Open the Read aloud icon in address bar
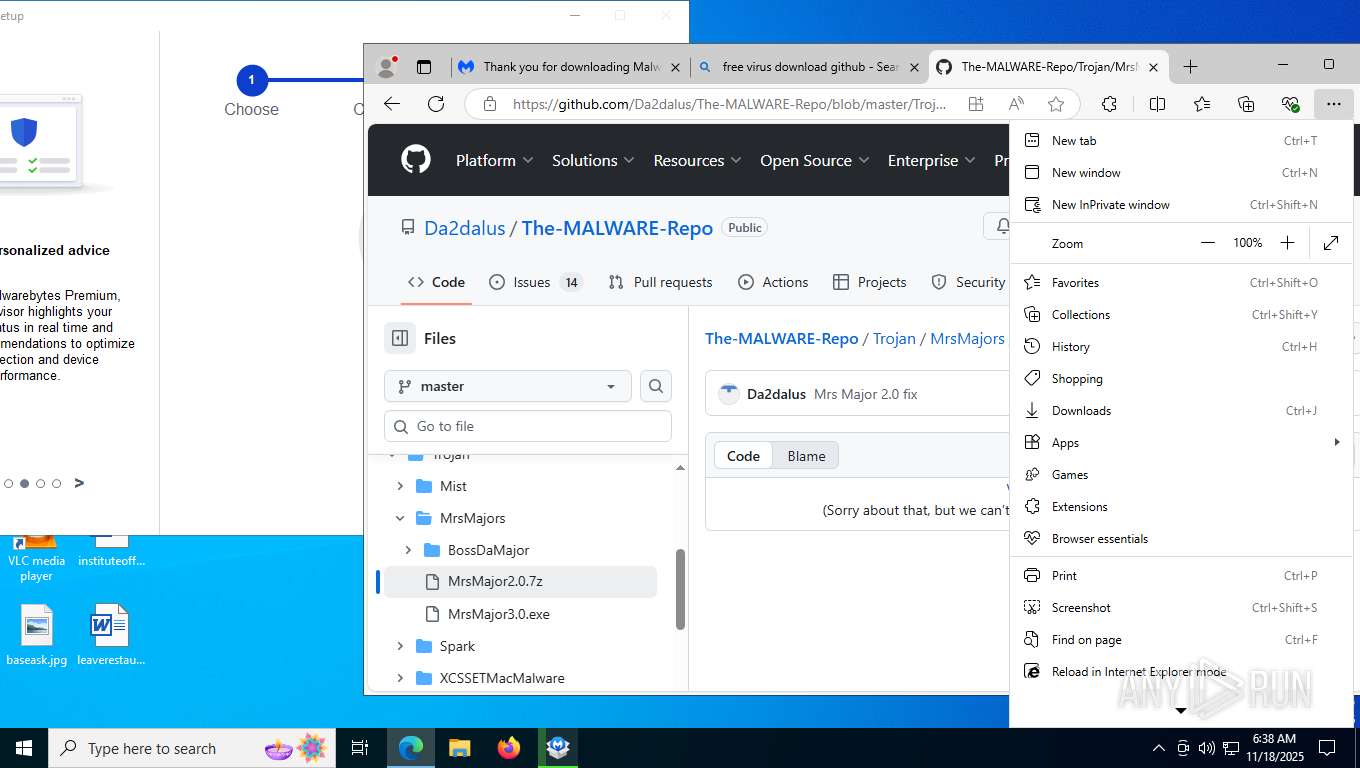 pos(1016,104)
